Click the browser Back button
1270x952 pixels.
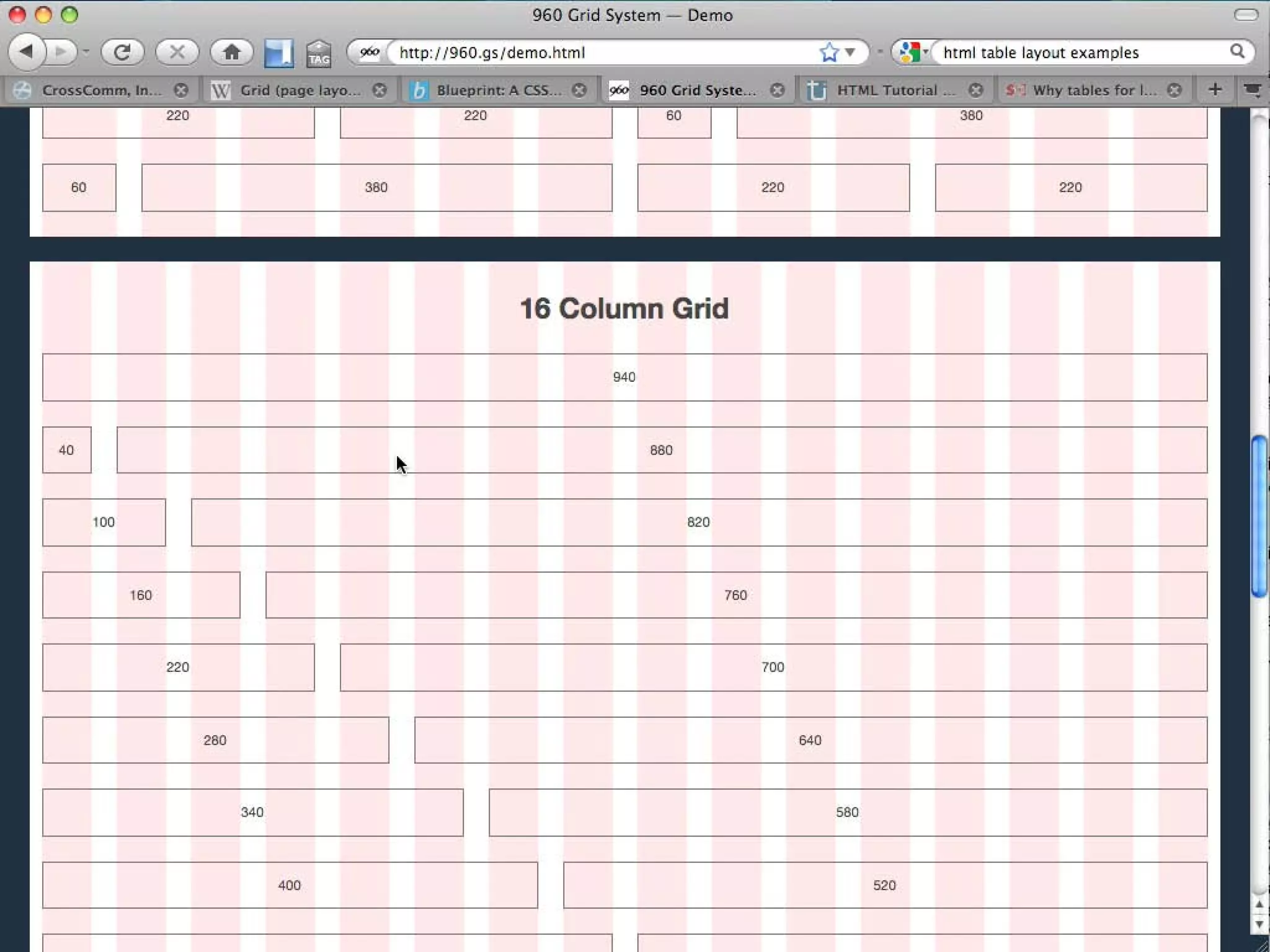(27, 52)
